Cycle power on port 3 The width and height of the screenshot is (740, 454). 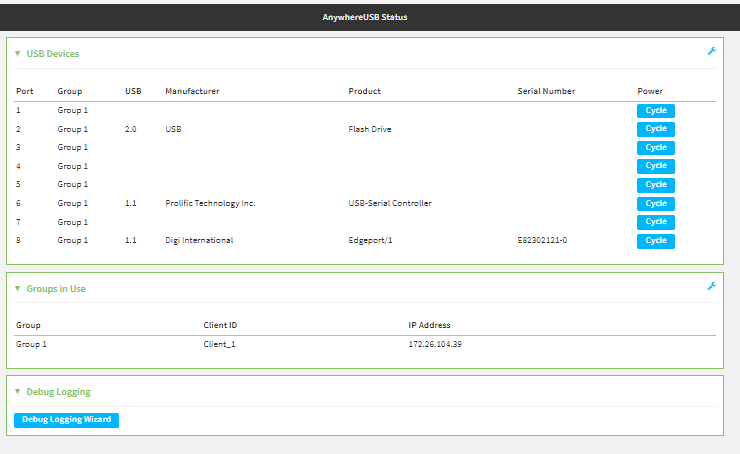point(656,148)
